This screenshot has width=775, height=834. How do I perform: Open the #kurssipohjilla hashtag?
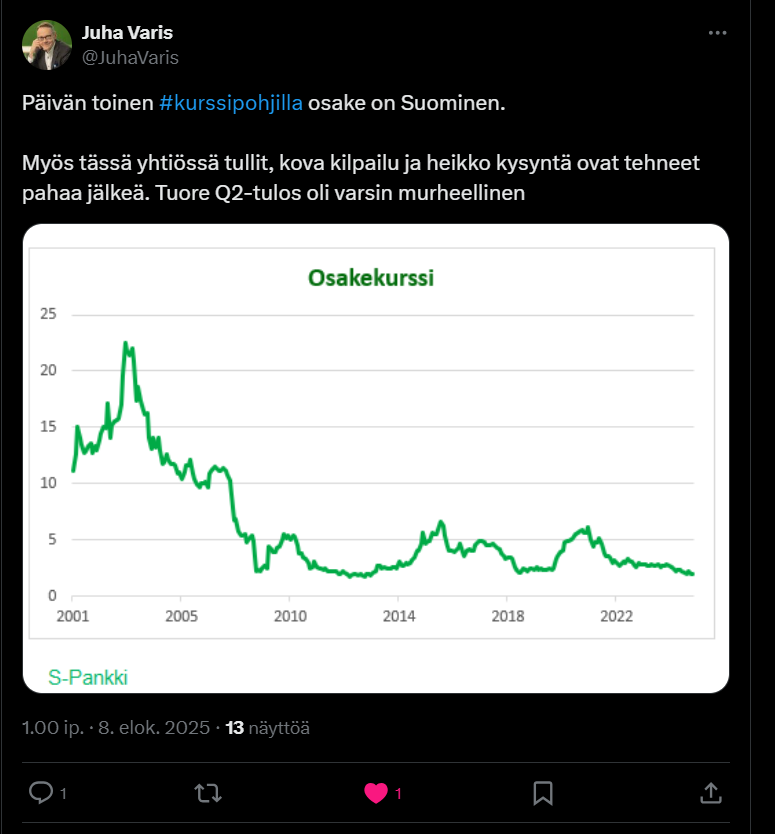(x=231, y=105)
